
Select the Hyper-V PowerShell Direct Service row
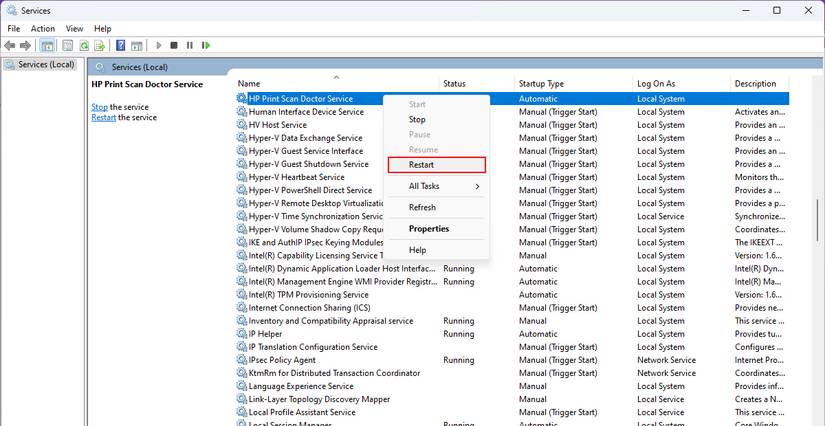point(511,190)
